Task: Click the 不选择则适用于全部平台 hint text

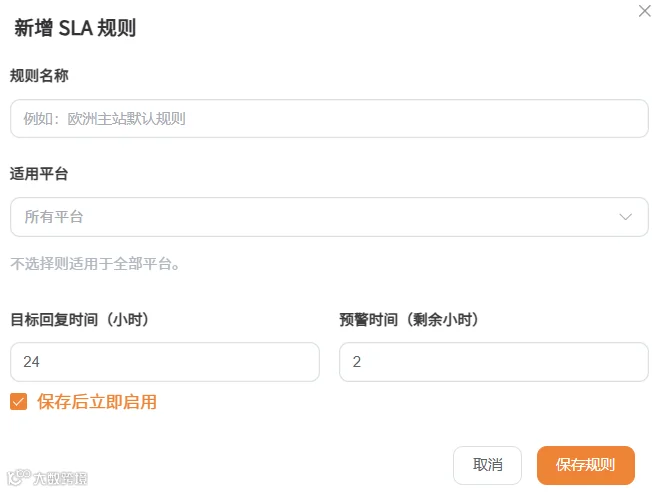Action: [96, 264]
